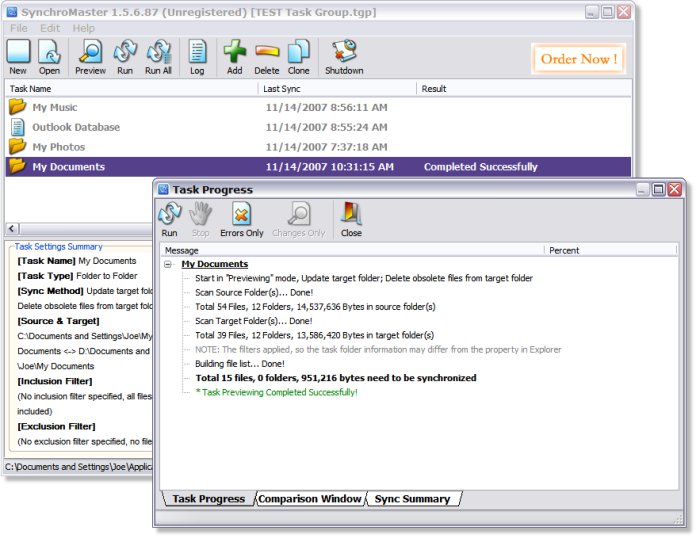Select the My Documents task name

pyautogui.click(x=69, y=167)
